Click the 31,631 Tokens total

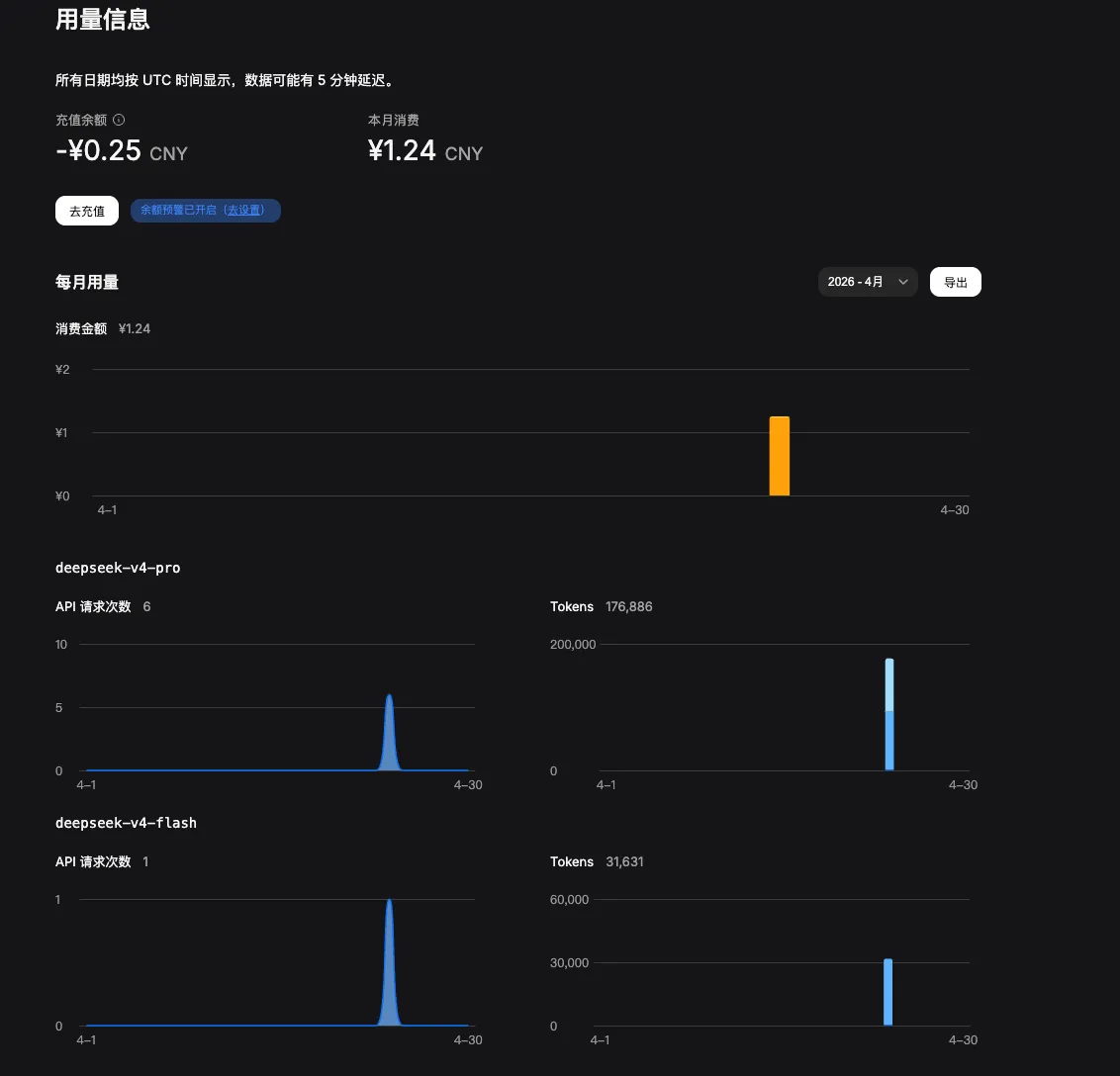(624, 861)
